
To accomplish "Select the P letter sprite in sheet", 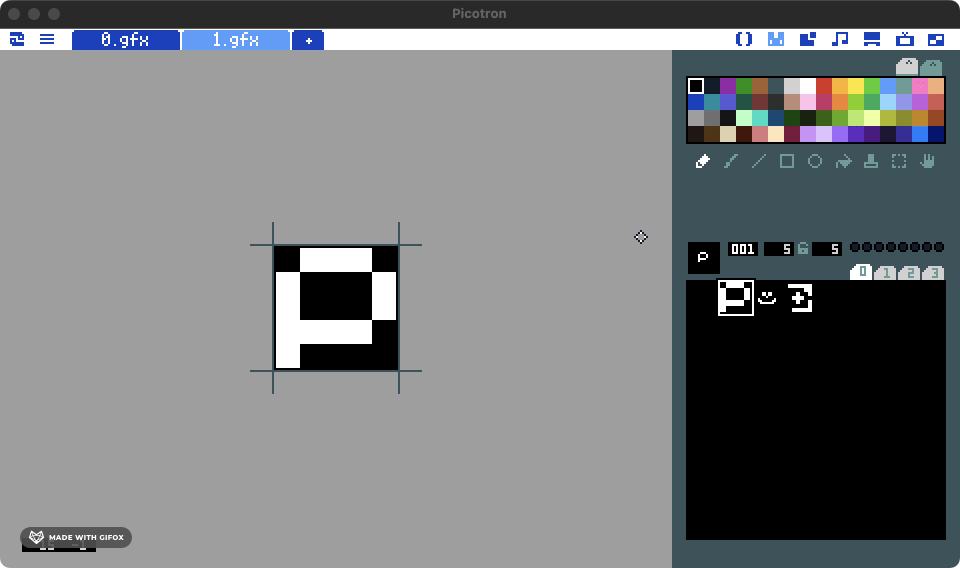I will coord(735,297).
